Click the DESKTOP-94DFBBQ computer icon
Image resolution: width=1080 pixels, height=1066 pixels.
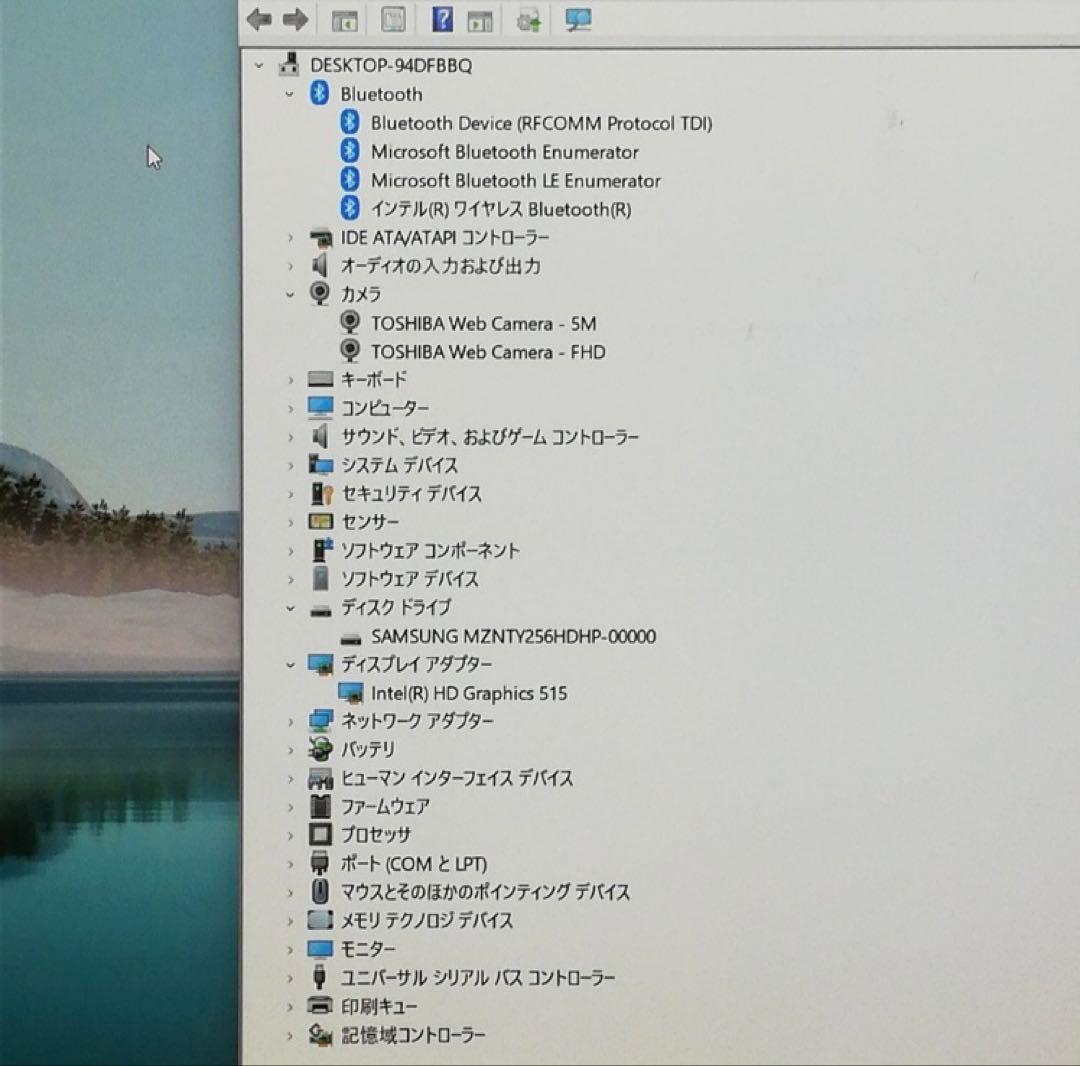tap(289, 64)
